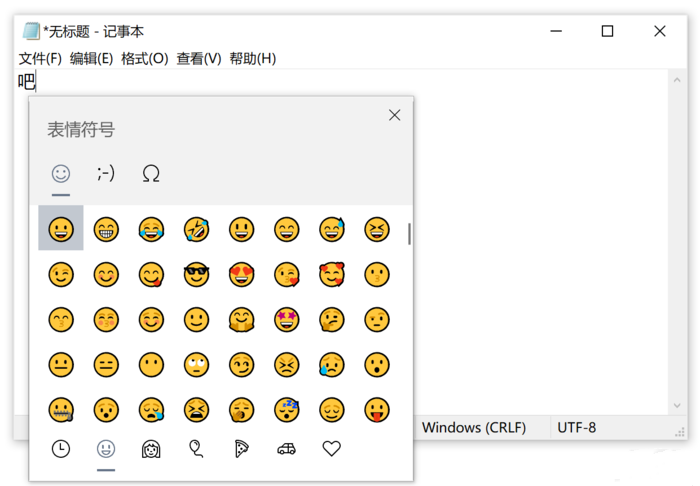This screenshot has height=486, width=700.
Task: Pick the heart-eyes face emoji
Action: [x=241, y=274]
